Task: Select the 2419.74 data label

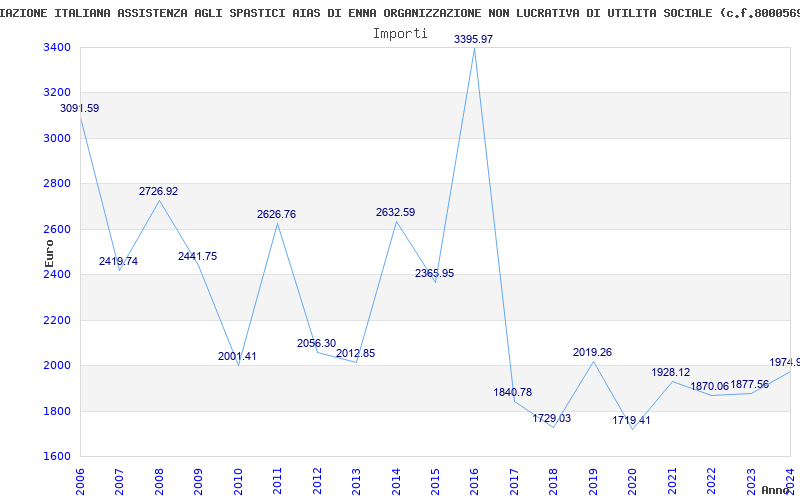Action: [118, 261]
